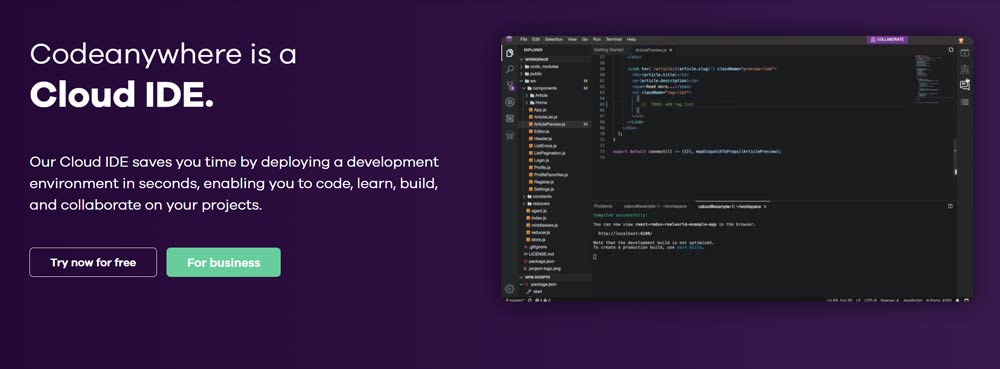This screenshot has width=1000, height=369.
Task: Open the second icon in the right sidebar
Action: (964, 69)
